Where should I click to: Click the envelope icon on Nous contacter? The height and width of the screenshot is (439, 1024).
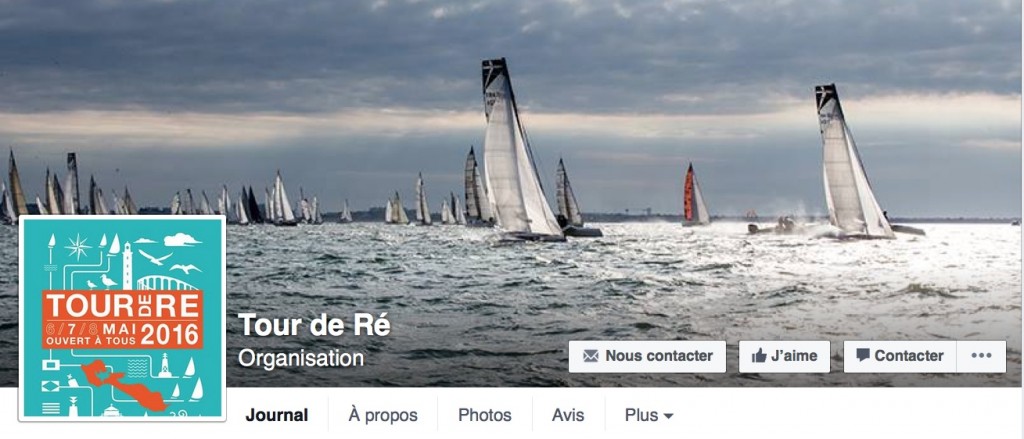click(x=590, y=356)
